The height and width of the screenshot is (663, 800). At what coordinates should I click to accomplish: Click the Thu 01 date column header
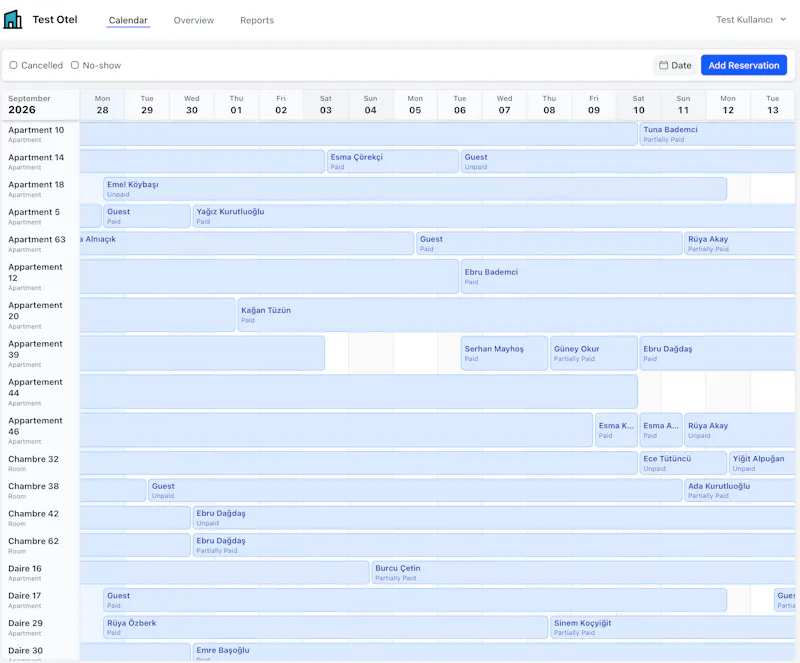tap(236, 105)
